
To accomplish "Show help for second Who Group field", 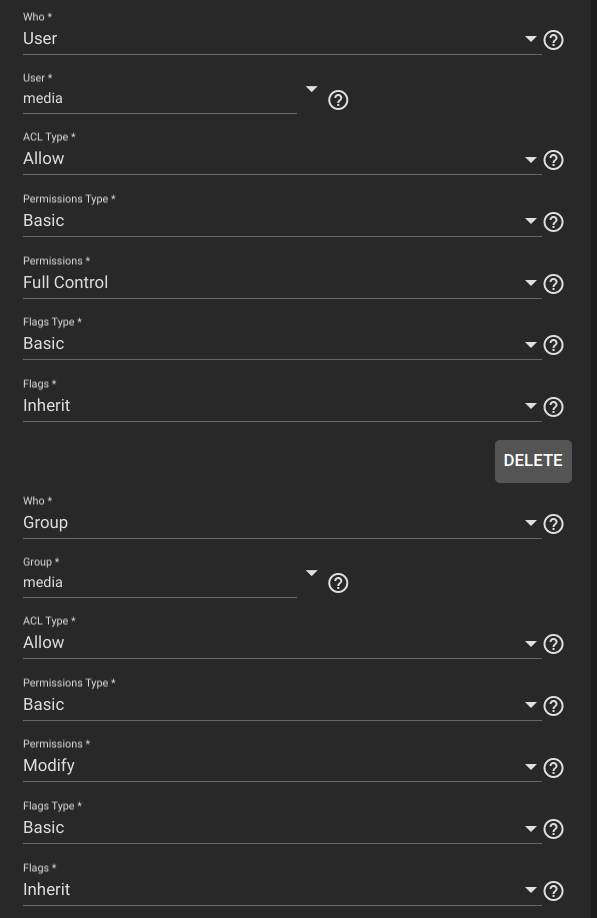I will (x=553, y=524).
